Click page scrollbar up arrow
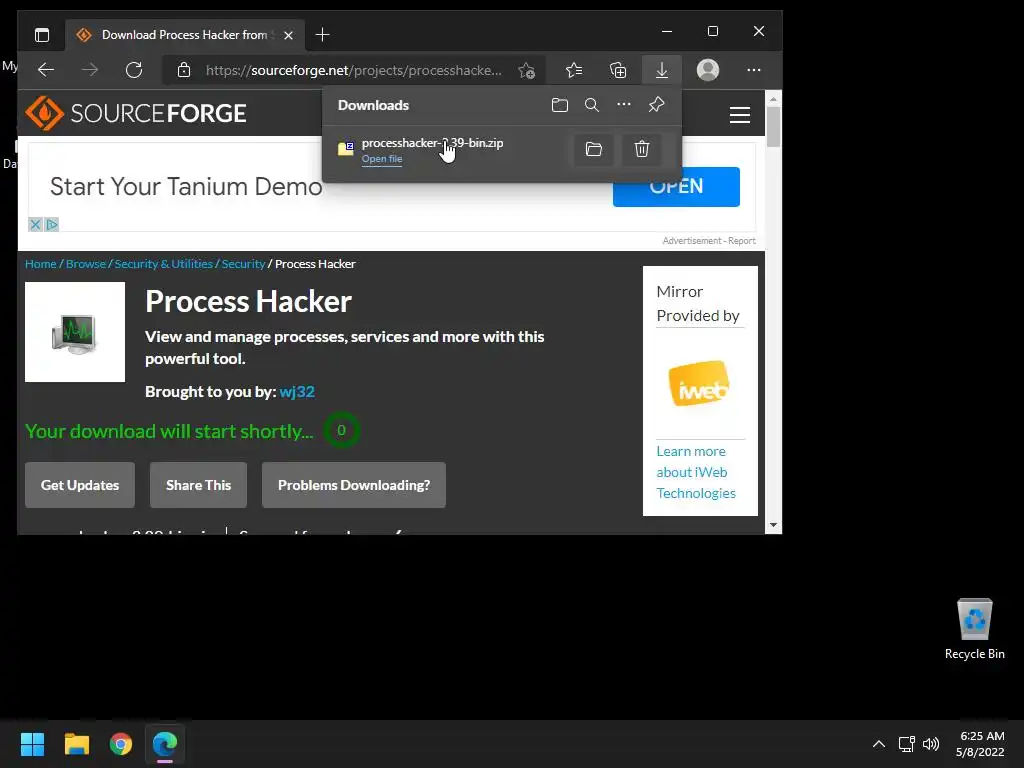 (x=773, y=99)
